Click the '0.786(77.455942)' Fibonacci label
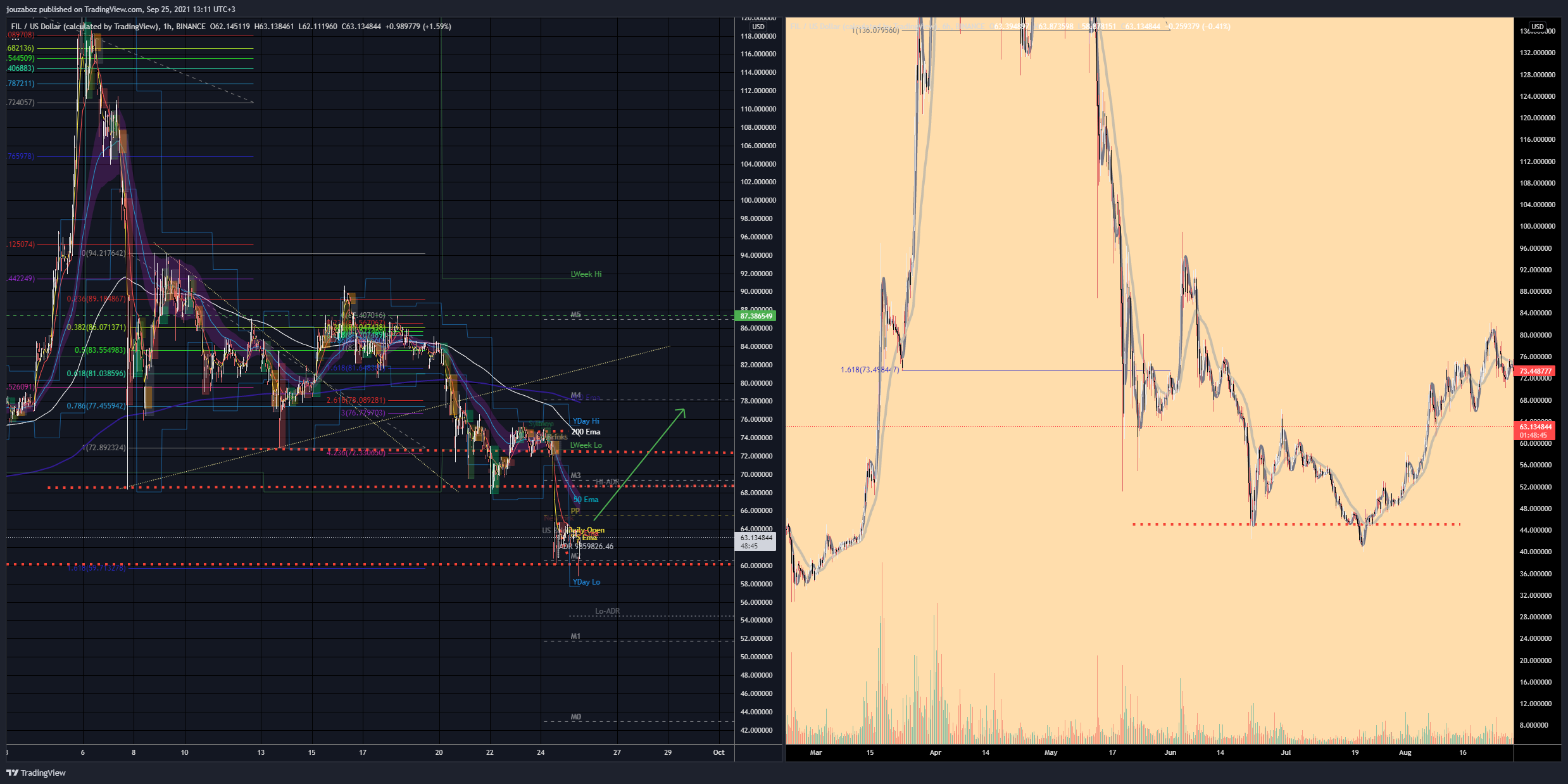The width and height of the screenshot is (1568, 784). pos(96,406)
